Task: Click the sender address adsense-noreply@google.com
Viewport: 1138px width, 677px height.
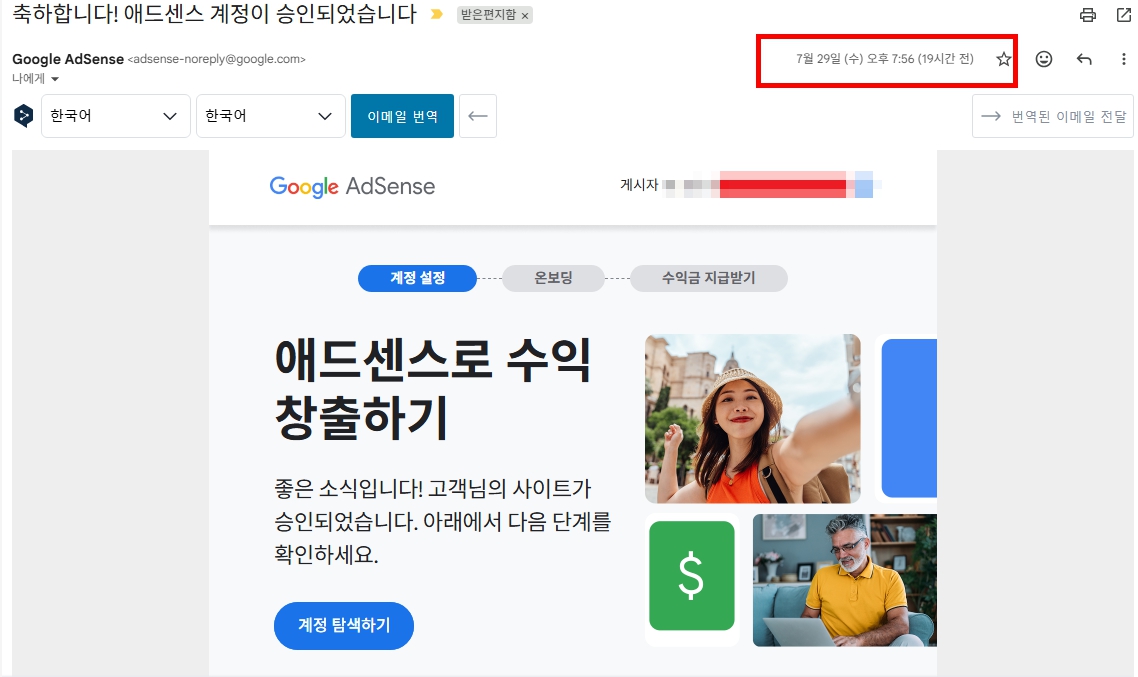Action: click(216, 59)
